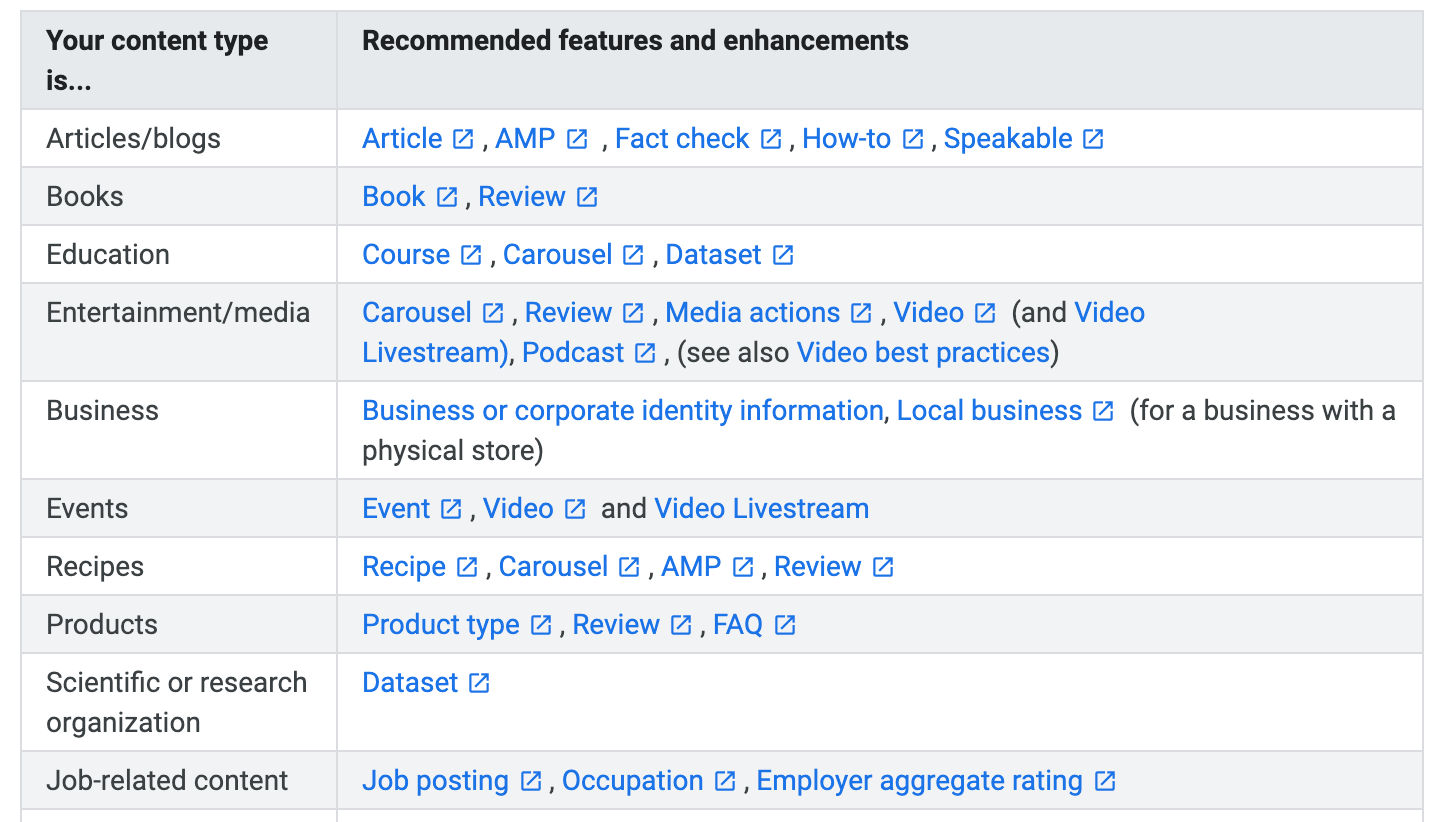Click external-link icon beside Fact check
The width and height of the screenshot is (1442, 822).
coord(771,139)
